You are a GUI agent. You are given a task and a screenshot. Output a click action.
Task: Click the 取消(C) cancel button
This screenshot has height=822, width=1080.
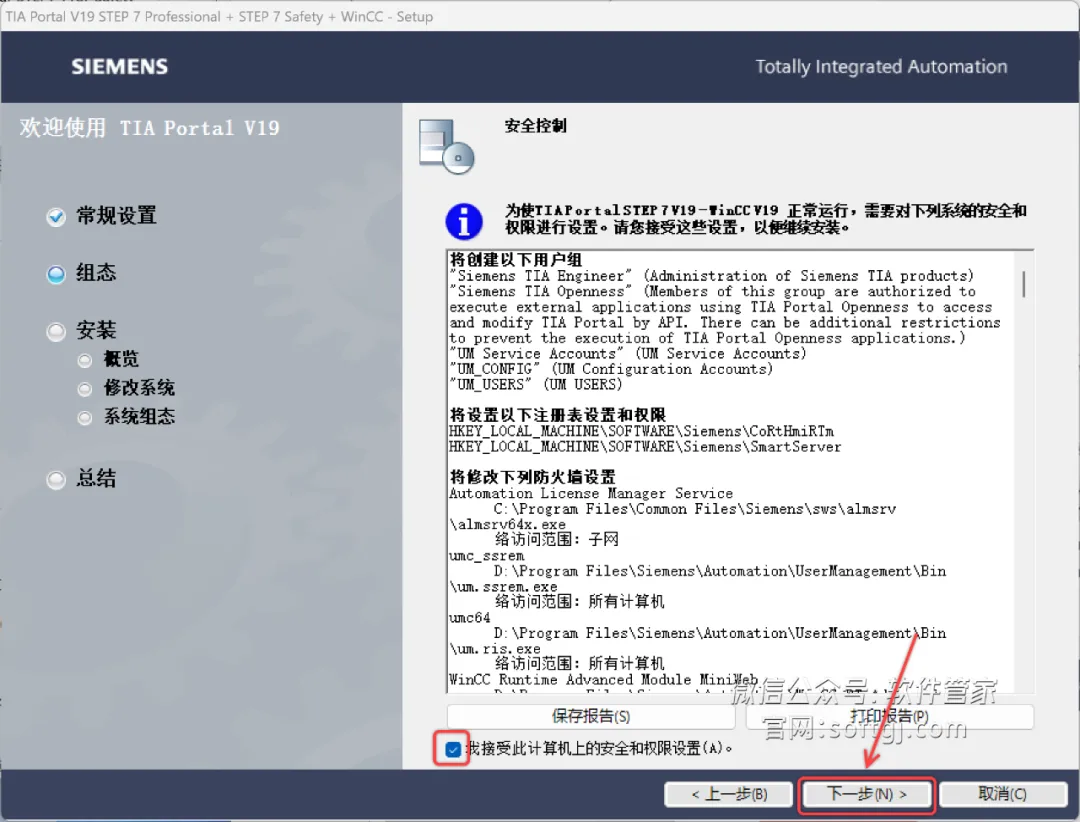[x=1003, y=794]
